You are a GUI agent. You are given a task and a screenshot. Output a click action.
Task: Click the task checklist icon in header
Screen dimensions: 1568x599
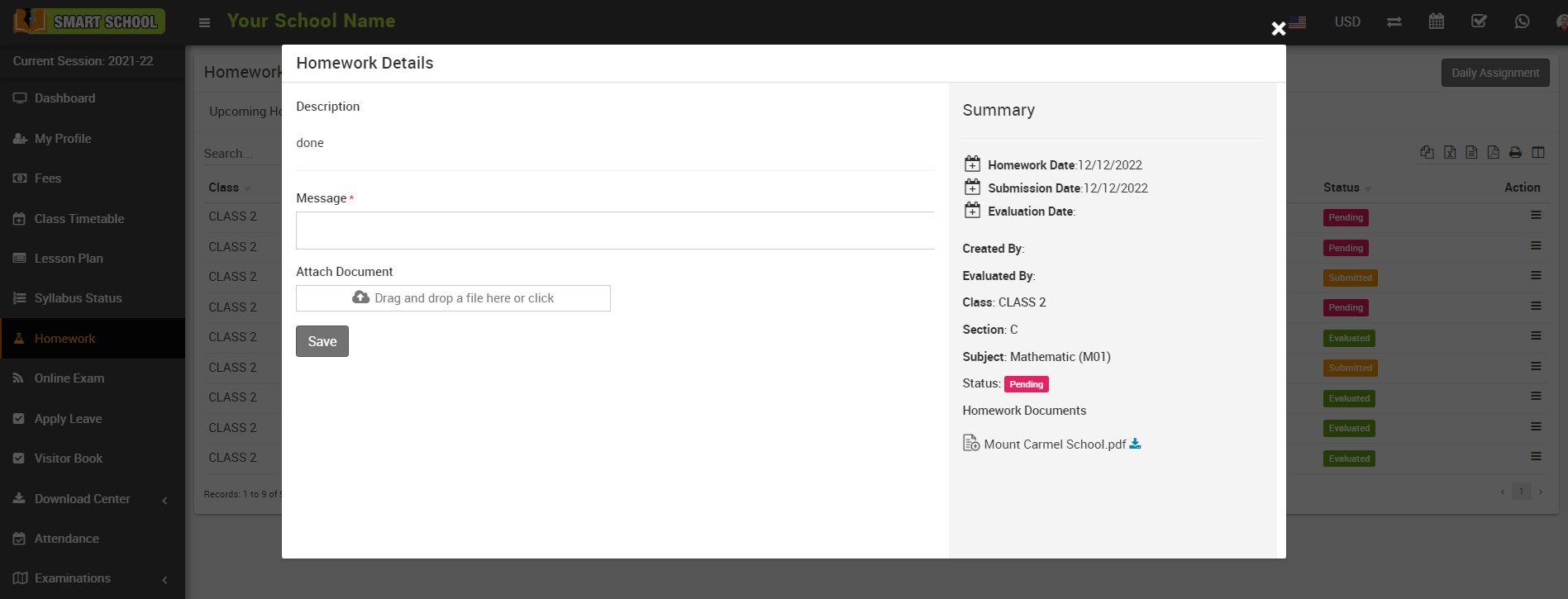pos(1479,21)
